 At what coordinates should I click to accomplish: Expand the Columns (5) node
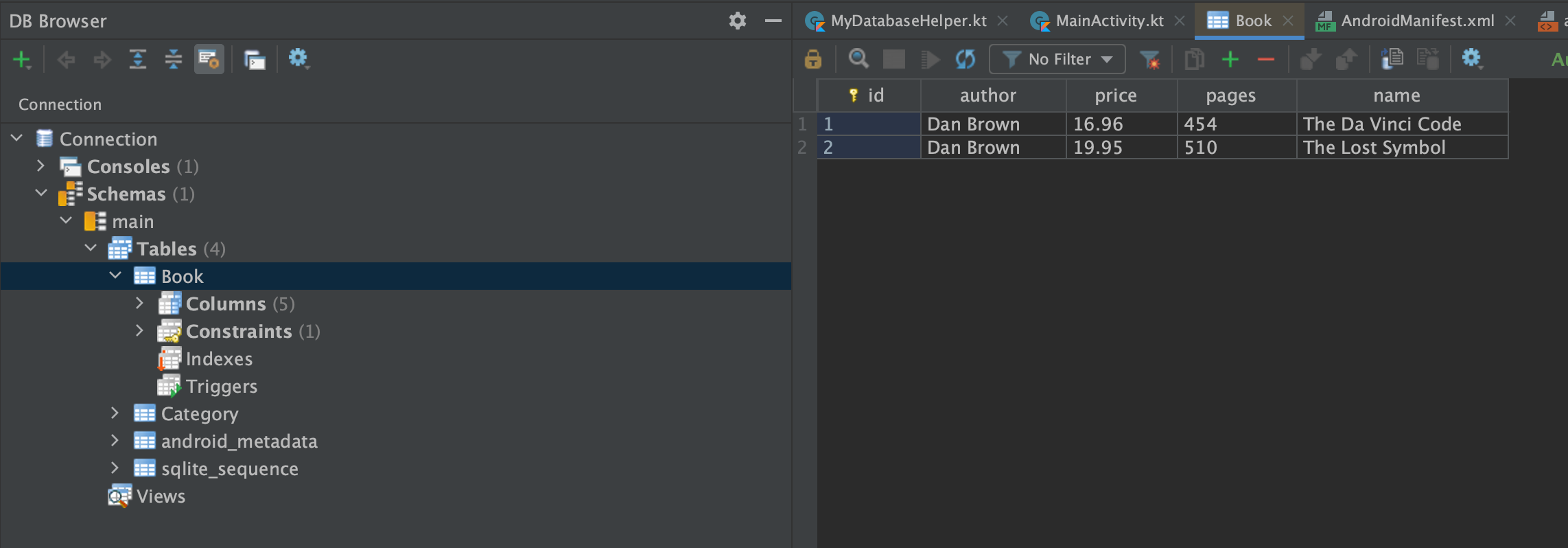(x=140, y=303)
